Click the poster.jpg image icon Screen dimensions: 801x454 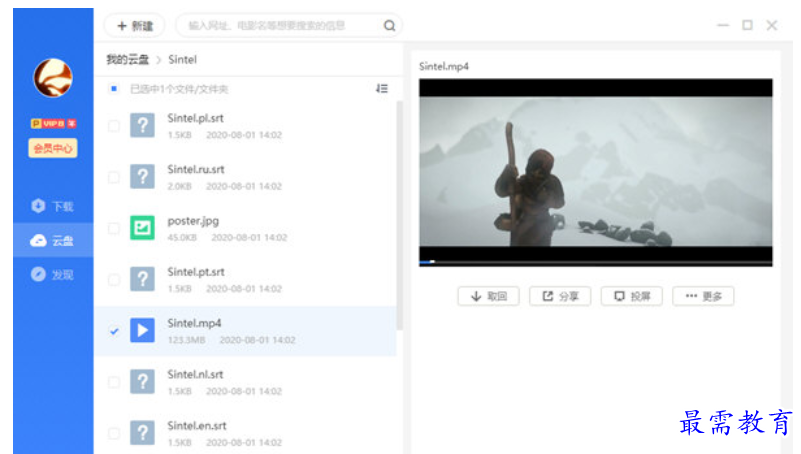click(x=143, y=228)
